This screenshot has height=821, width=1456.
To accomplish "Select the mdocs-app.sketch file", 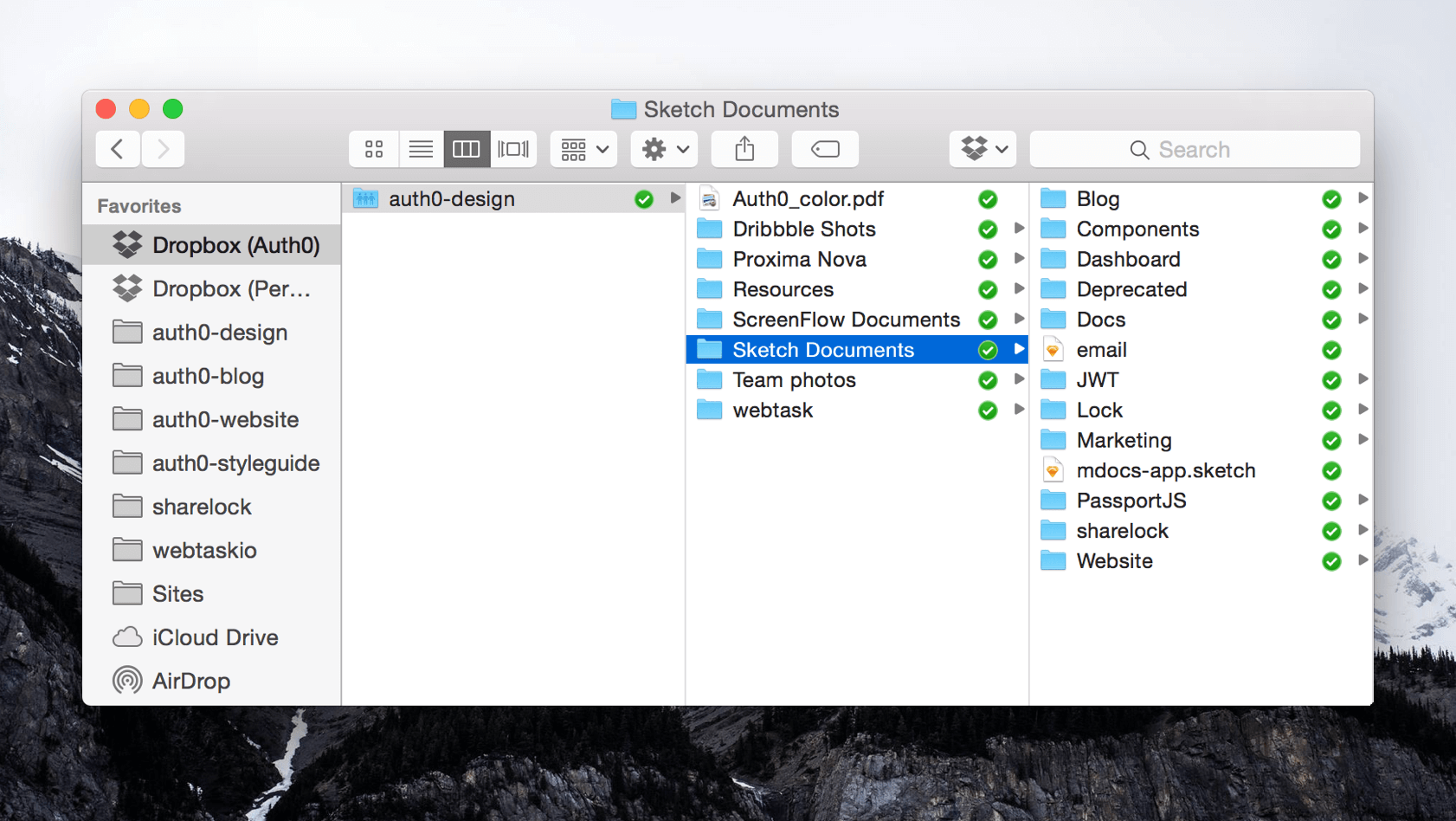I will point(1165,470).
